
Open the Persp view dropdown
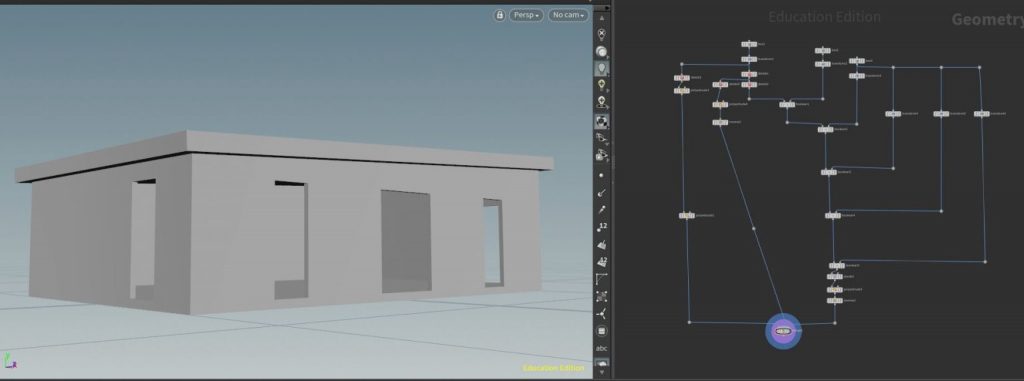point(526,15)
